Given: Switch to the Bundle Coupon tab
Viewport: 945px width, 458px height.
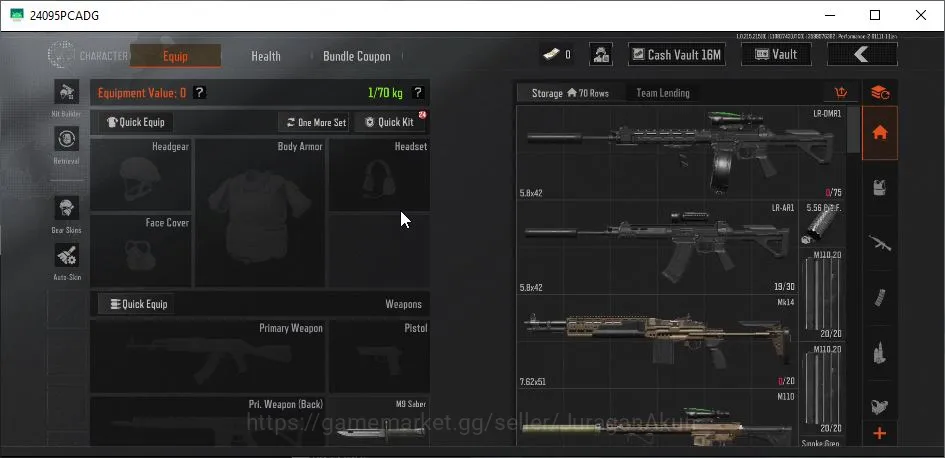Looking at the screenshot, I should click(357, 56).
